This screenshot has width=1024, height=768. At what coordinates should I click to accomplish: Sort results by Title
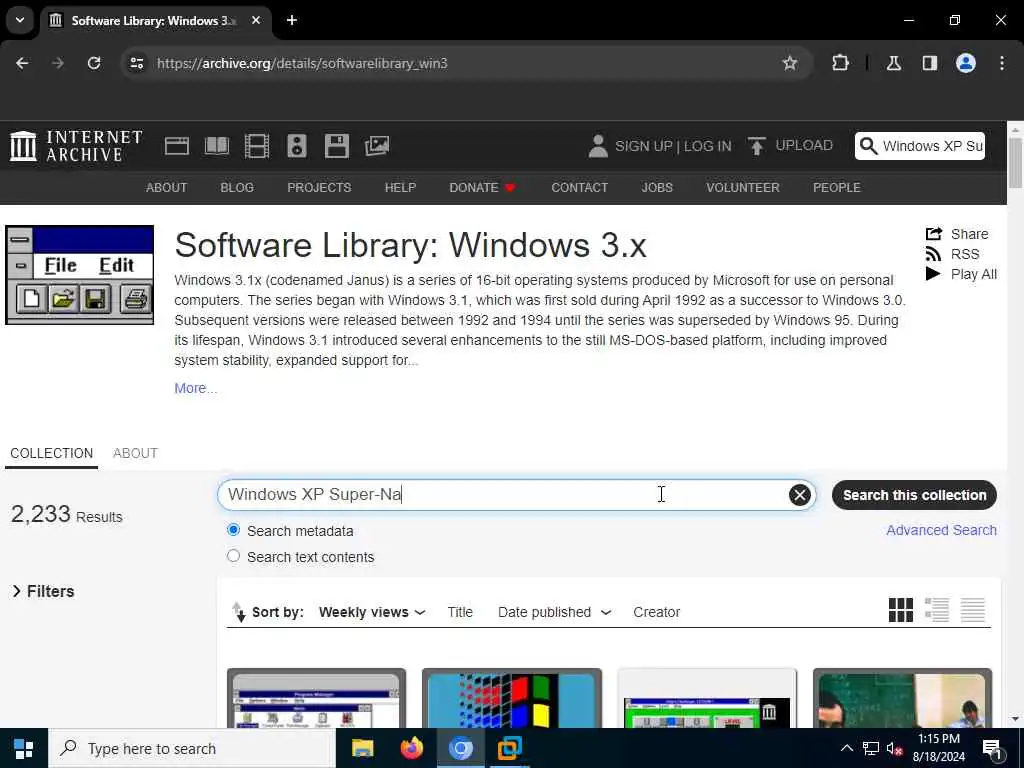pyautogui.click(x=460, y=612)
